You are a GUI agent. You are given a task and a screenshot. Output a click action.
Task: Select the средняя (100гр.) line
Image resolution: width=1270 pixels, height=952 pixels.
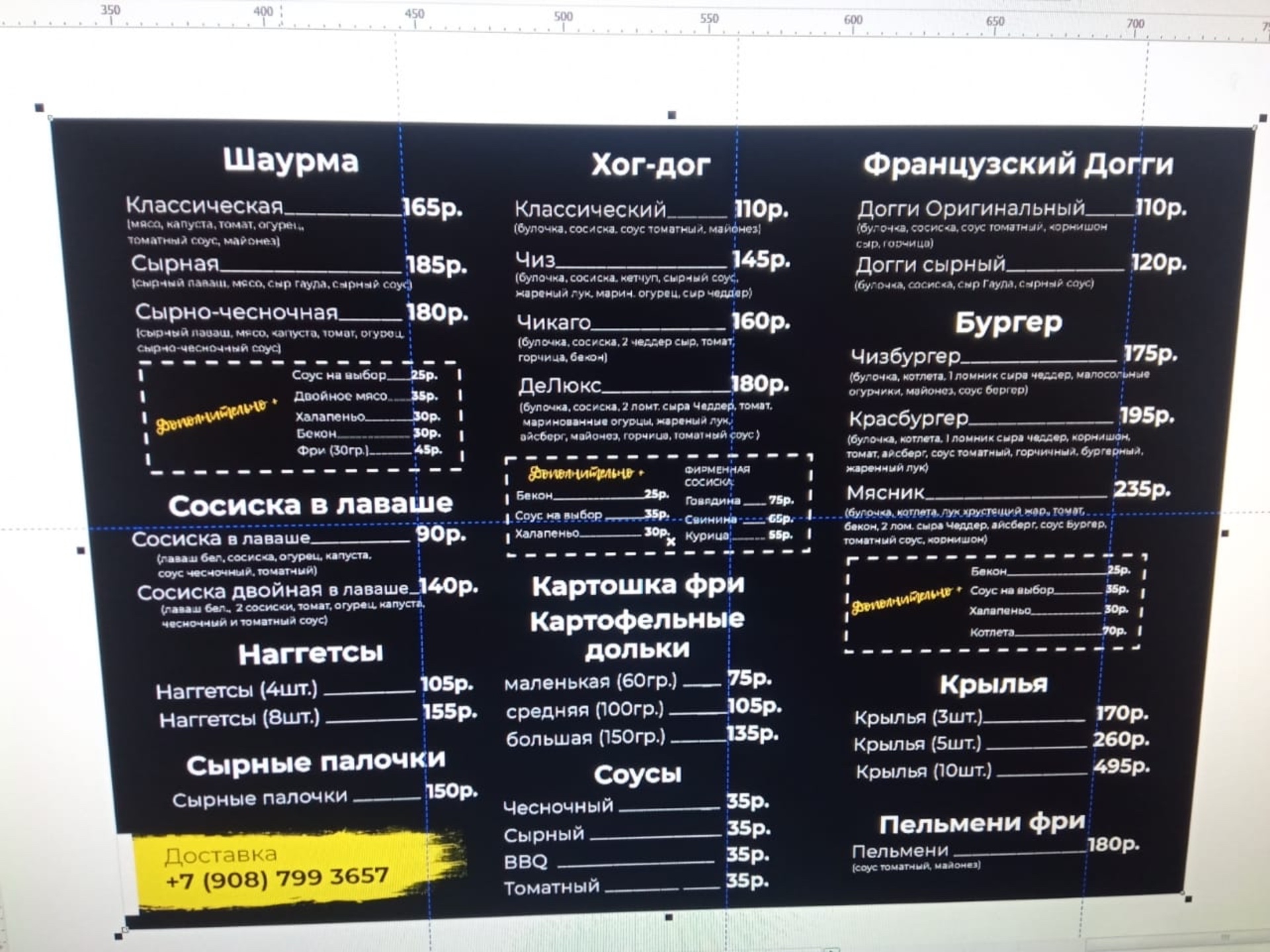pos(644,708)
